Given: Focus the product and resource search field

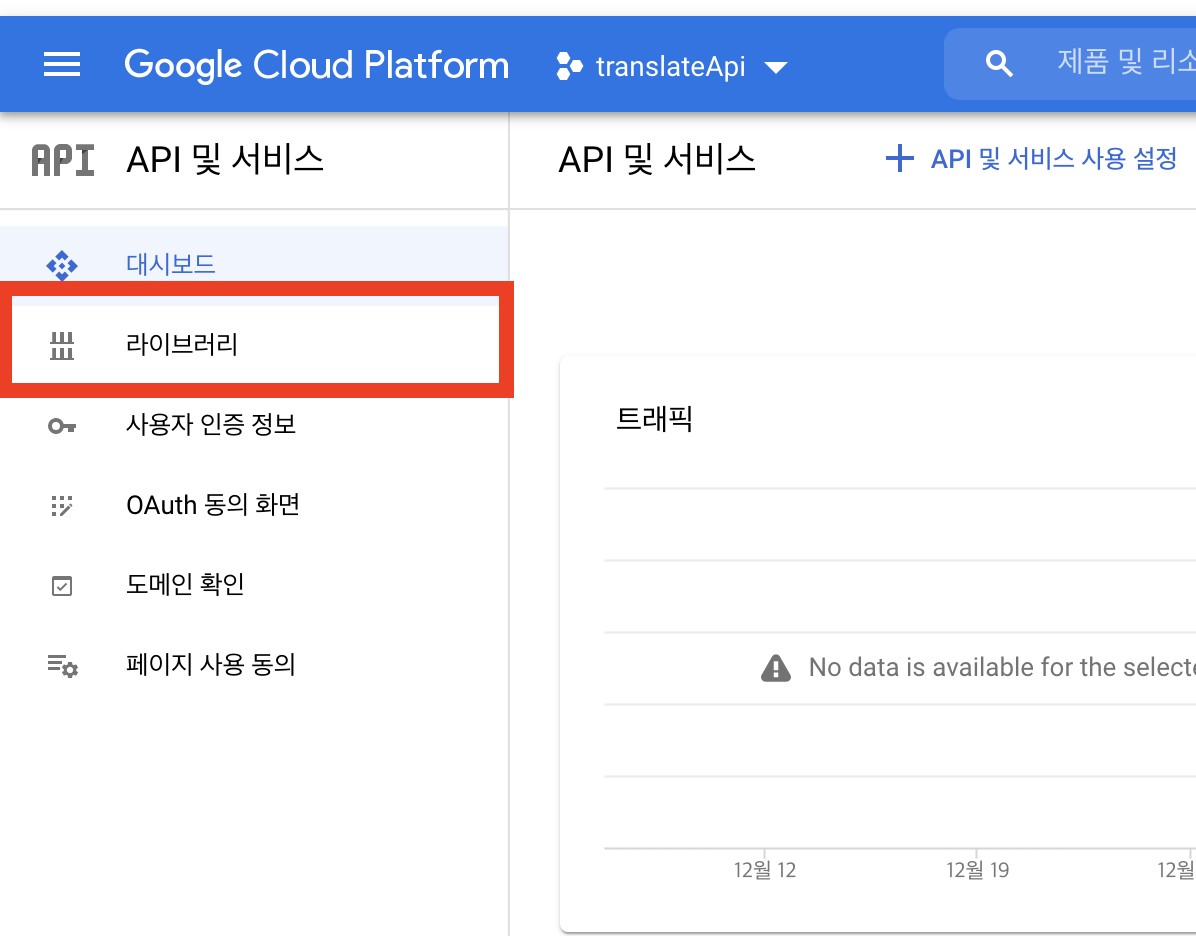Looking at the screenshot, I should pyautogui.click(x=1070, y=64).
